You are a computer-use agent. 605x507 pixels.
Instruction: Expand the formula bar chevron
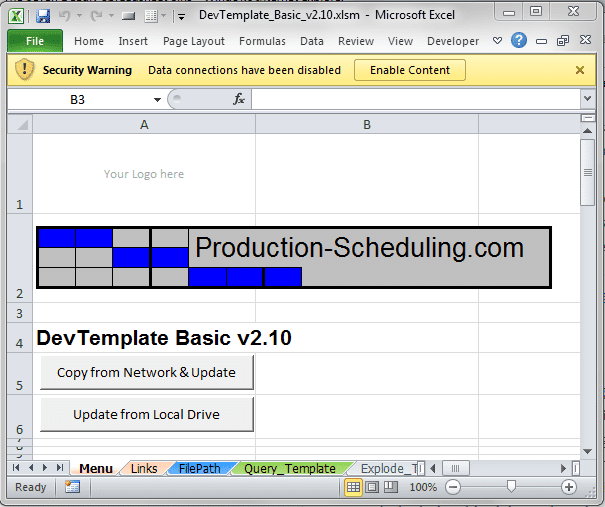click(x=587, y=99)
